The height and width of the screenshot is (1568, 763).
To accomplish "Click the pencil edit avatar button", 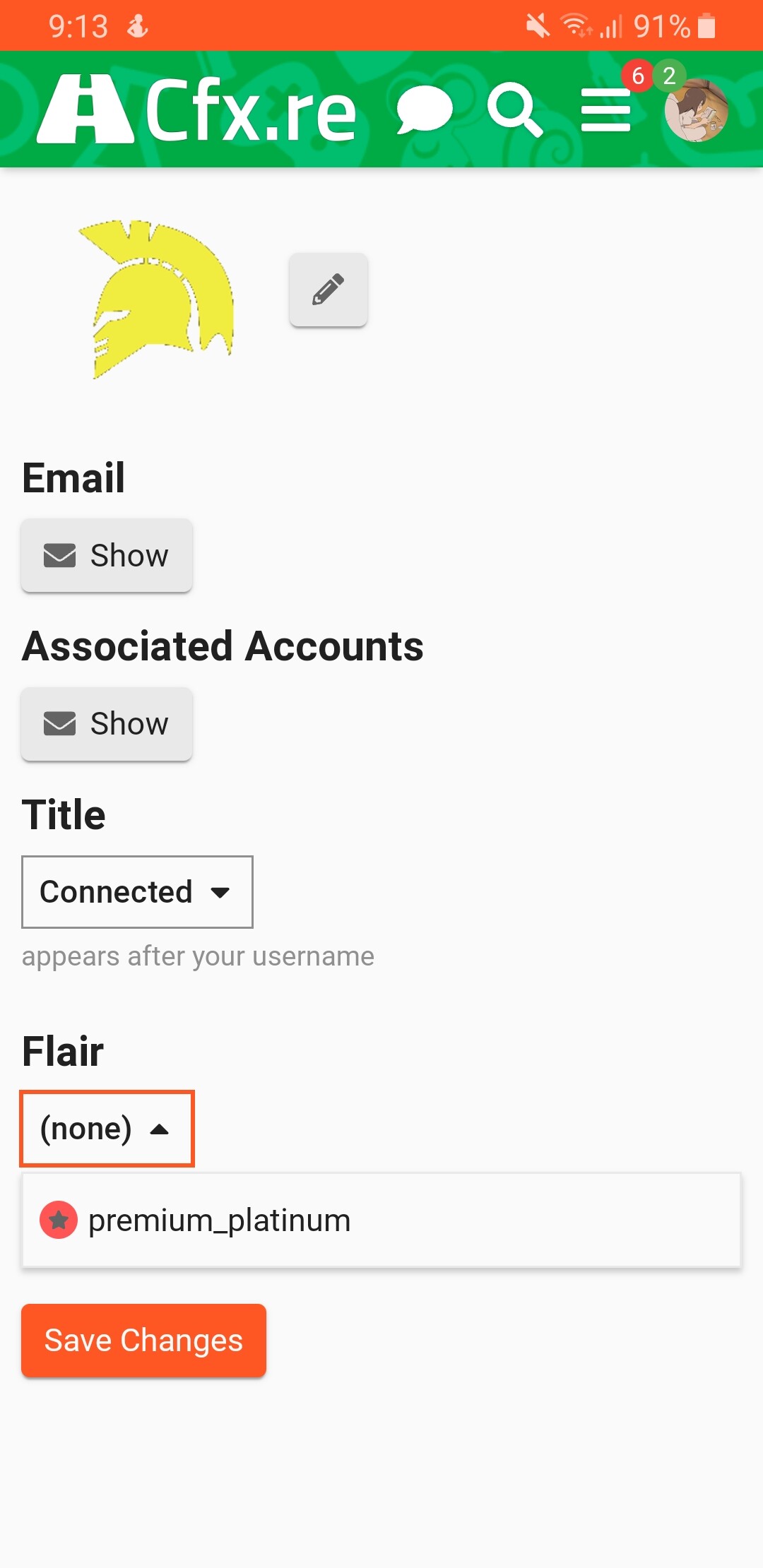I will point(329,290).
